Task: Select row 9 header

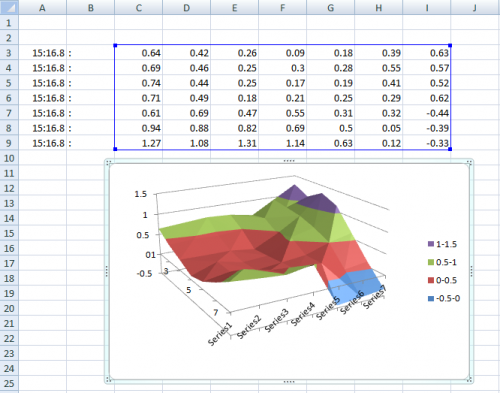Action: point(9,143)
